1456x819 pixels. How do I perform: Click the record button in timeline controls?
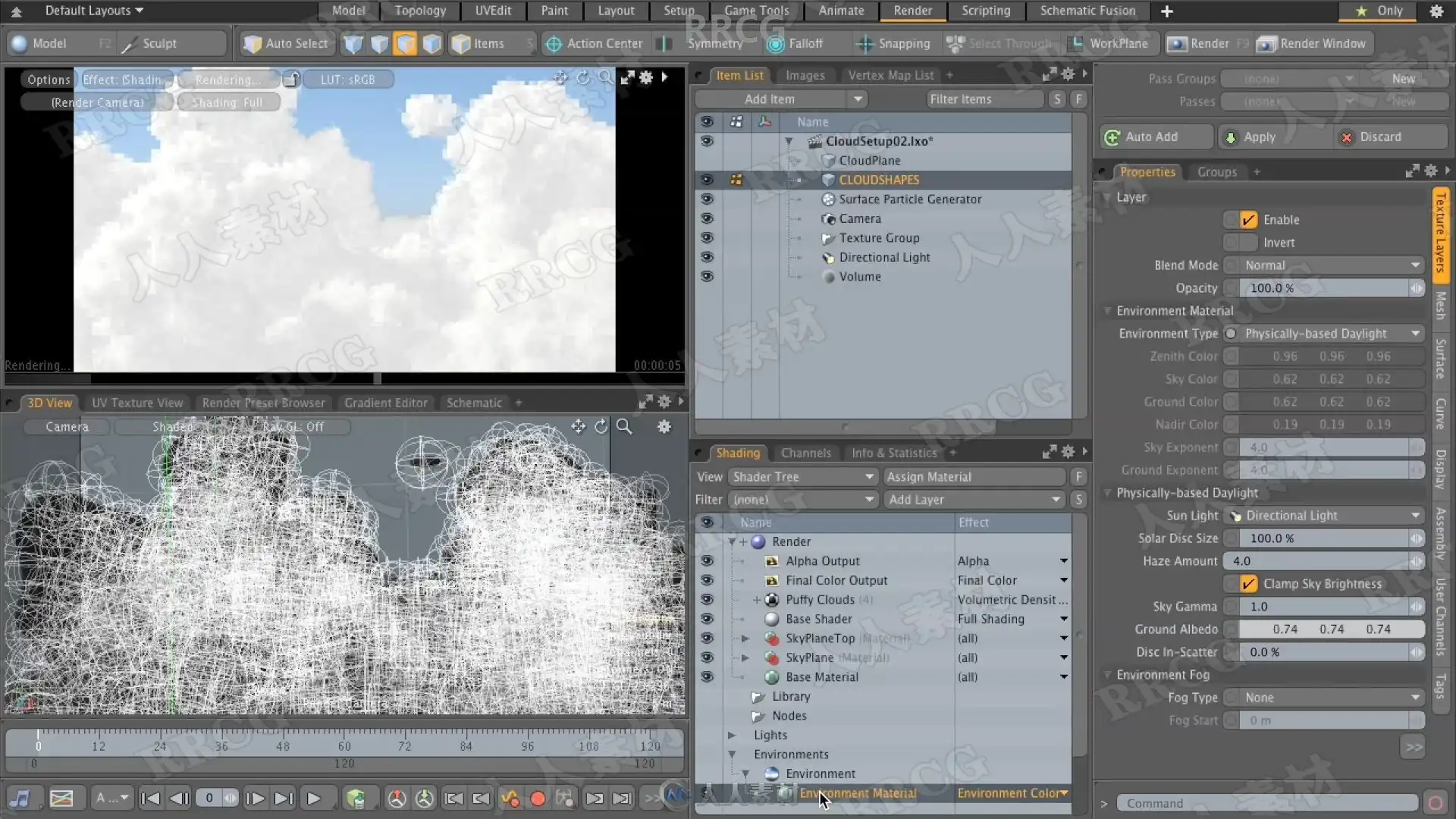[x=538, y=799]
